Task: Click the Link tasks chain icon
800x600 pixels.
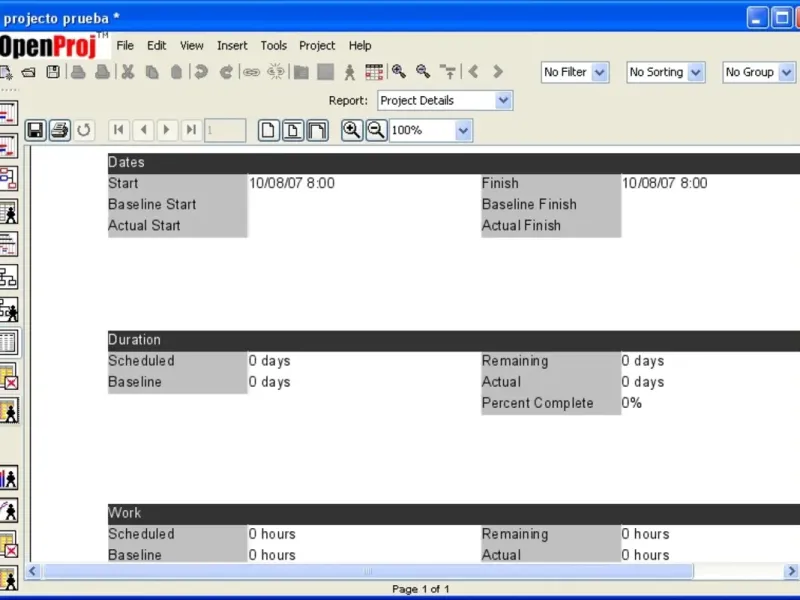Action: point(251,72)
